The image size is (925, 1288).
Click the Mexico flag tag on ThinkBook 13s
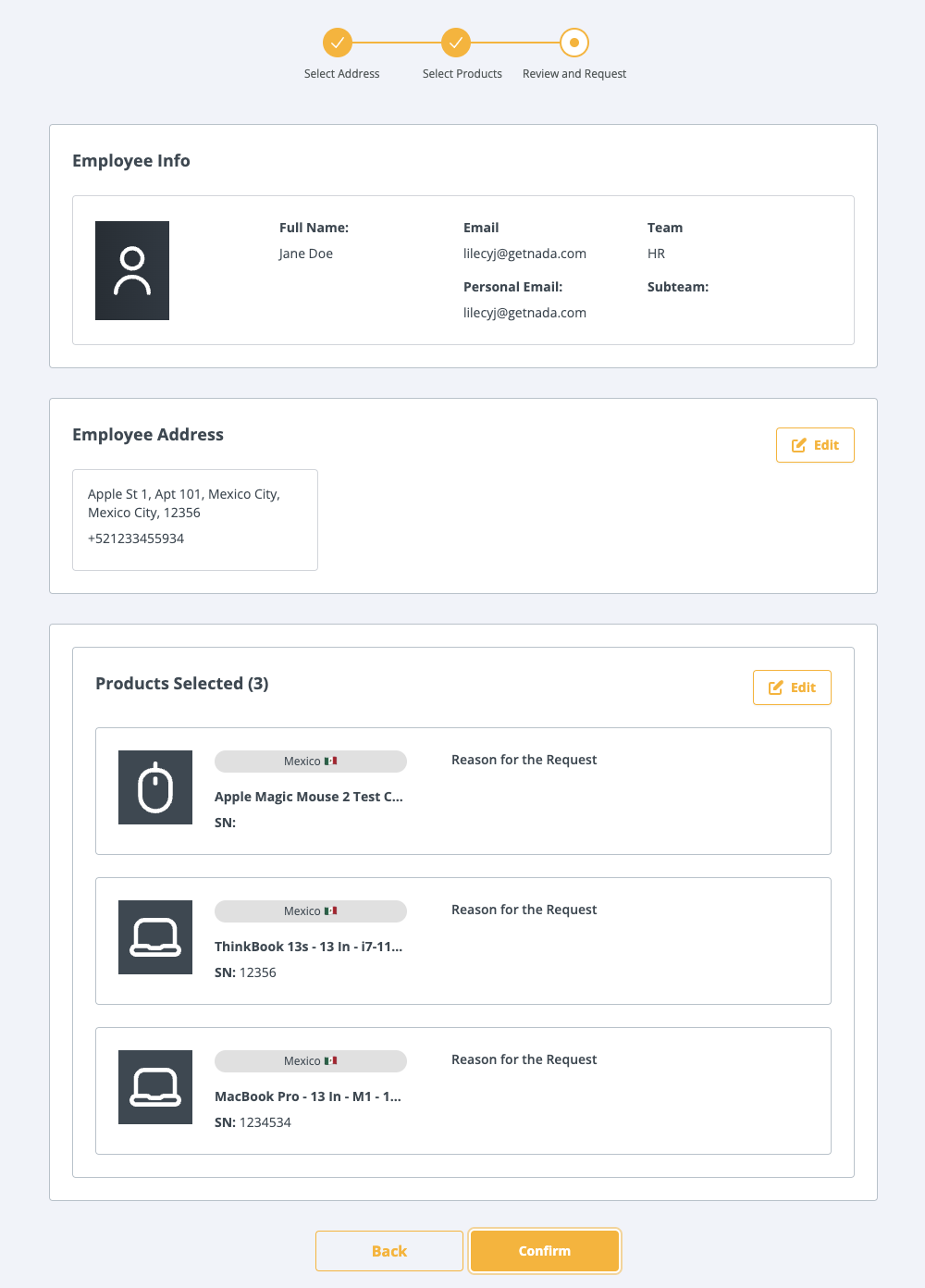[311, 911]
